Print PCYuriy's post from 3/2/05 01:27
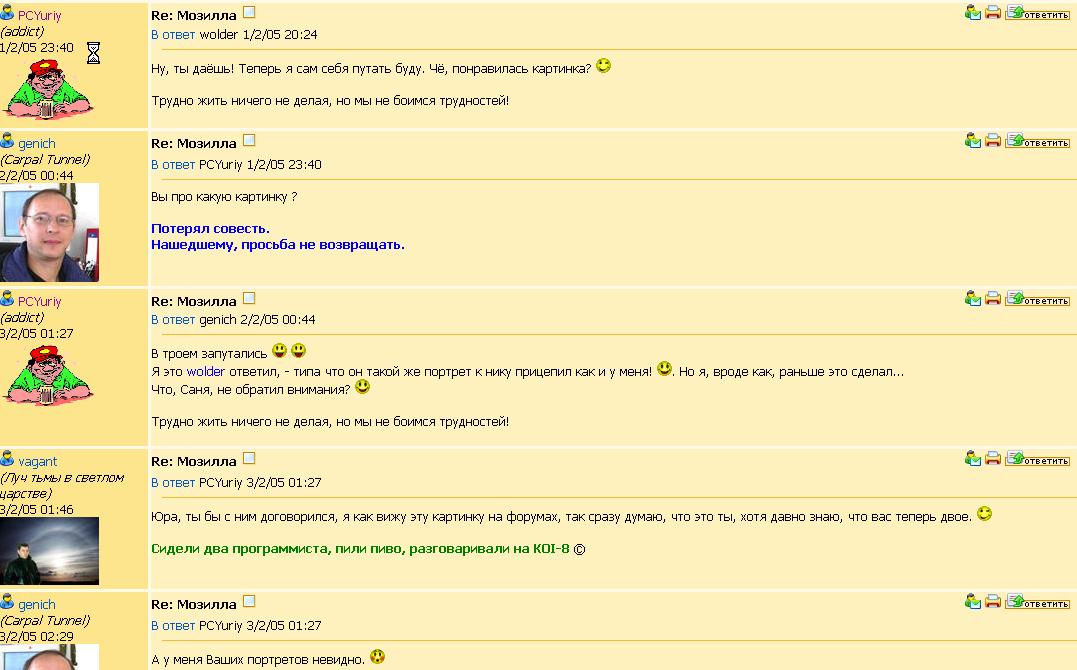The image size is (1077, 670). [993, 298]
